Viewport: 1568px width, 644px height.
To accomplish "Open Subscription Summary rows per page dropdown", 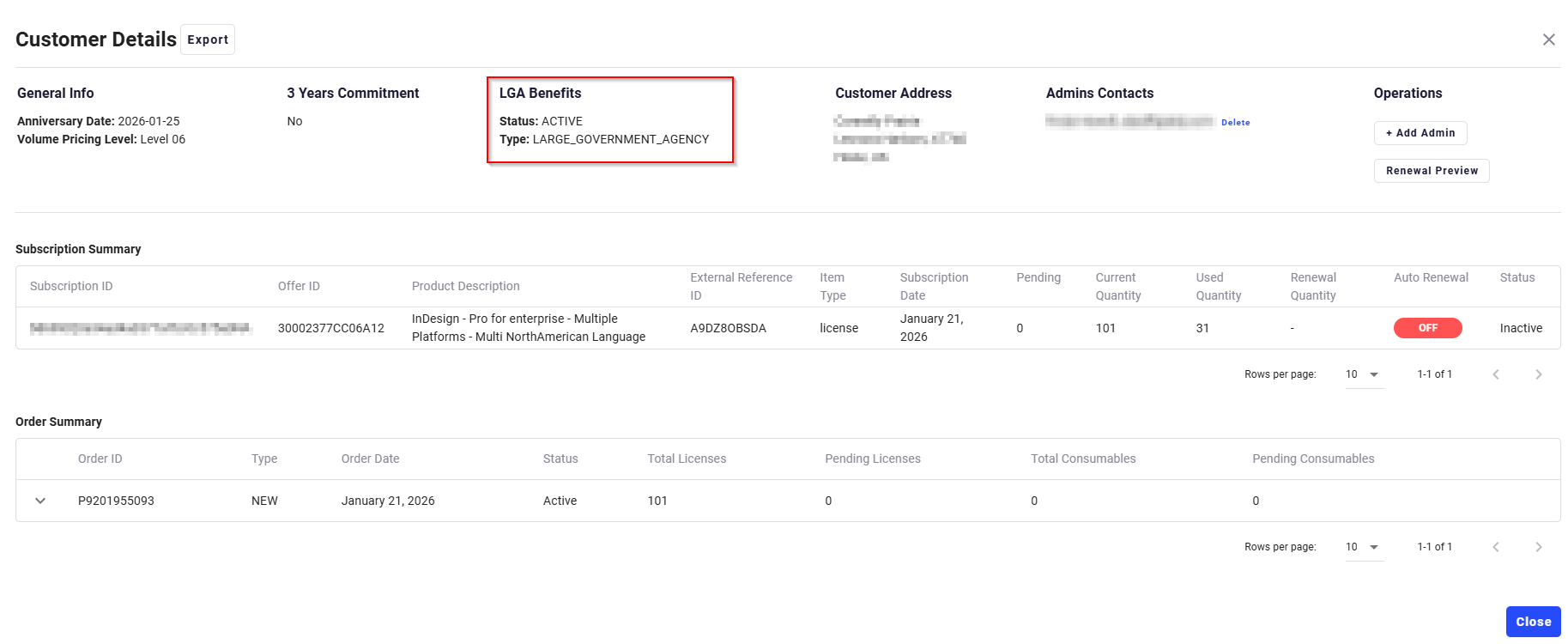I will [x=1363, y=374].
